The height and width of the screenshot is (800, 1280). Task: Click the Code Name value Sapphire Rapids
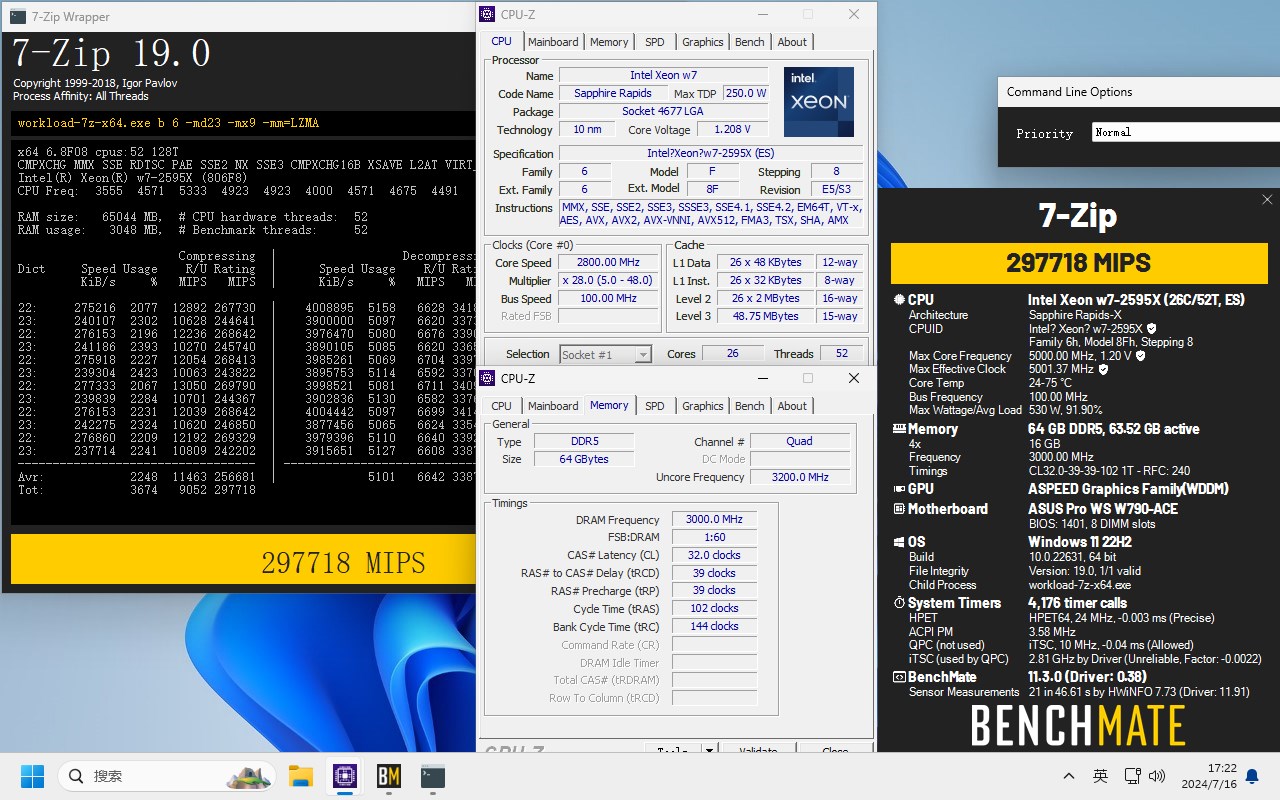[x=613, y=93]
